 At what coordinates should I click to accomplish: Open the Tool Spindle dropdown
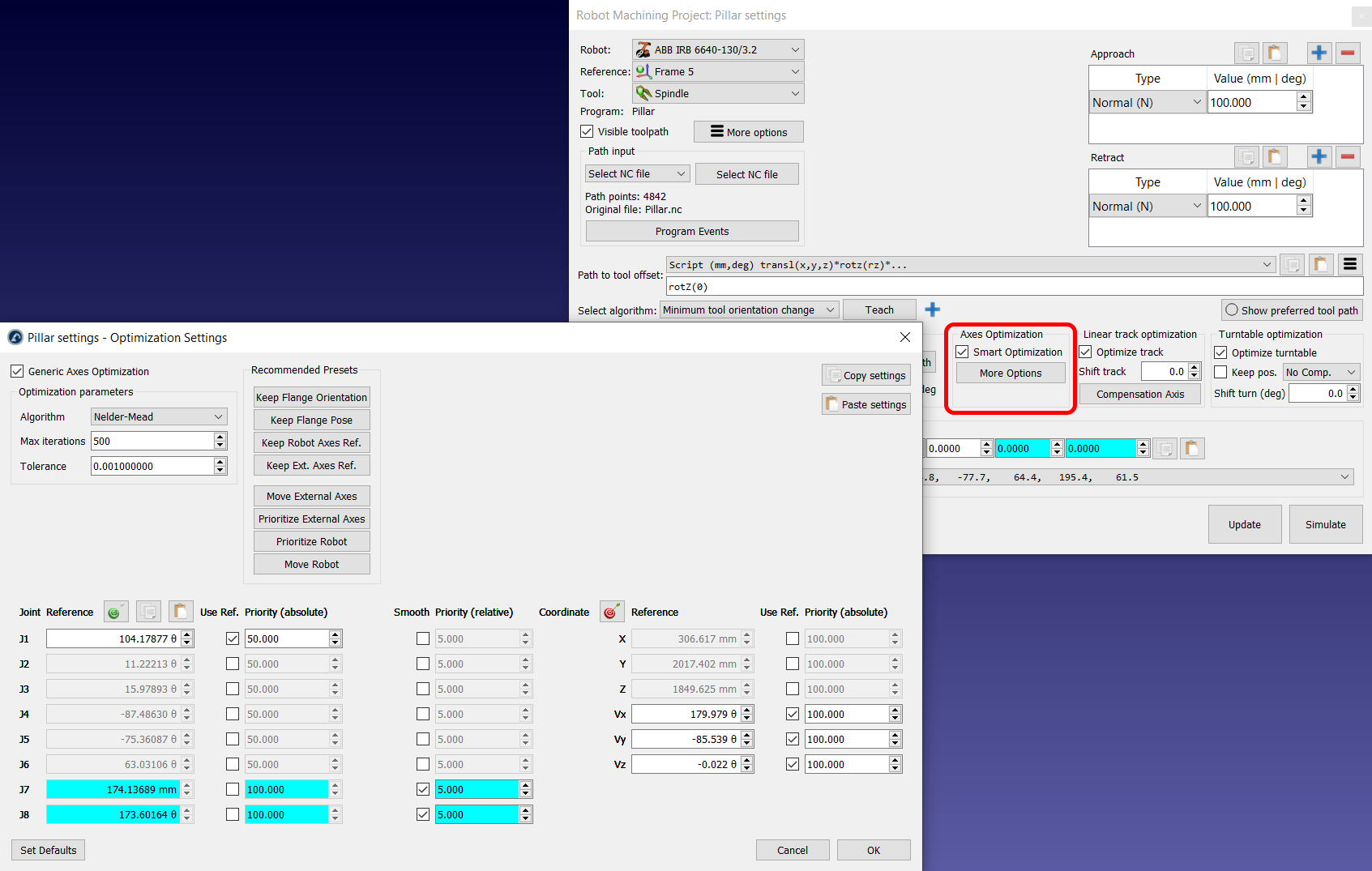(x=718, y=93)
